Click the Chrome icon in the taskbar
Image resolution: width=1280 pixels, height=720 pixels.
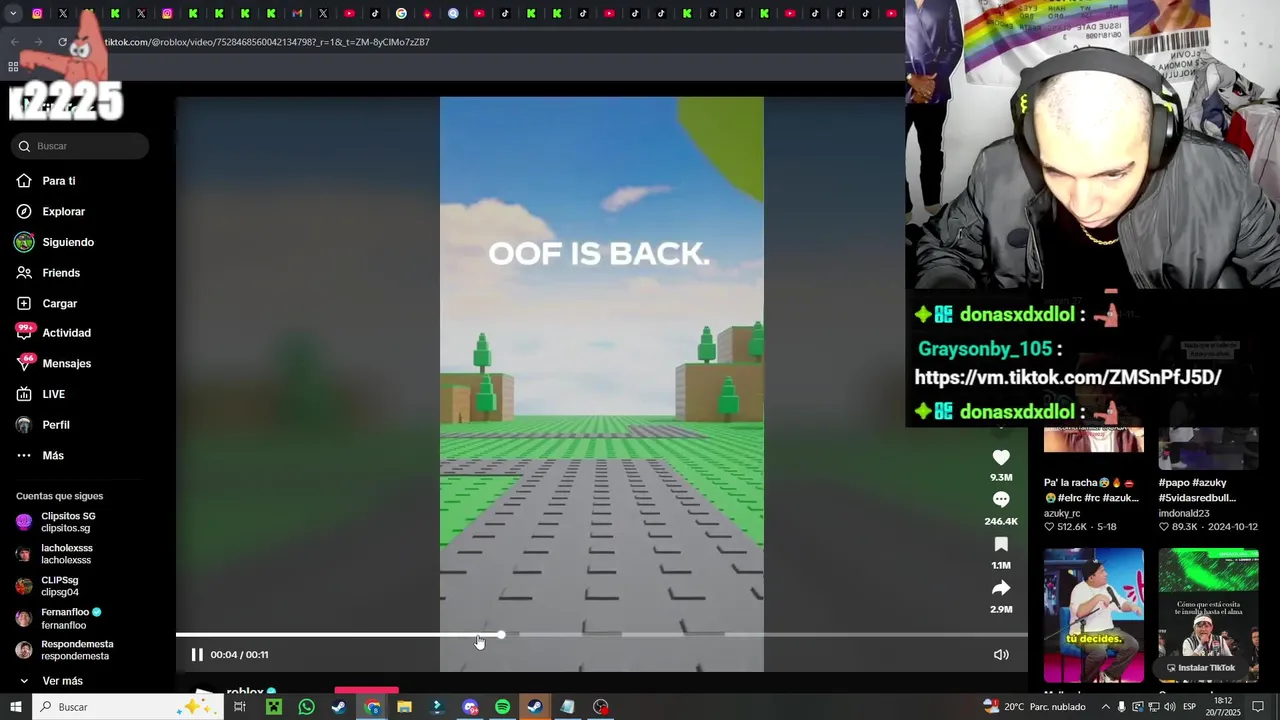click(x=372, y=707)
